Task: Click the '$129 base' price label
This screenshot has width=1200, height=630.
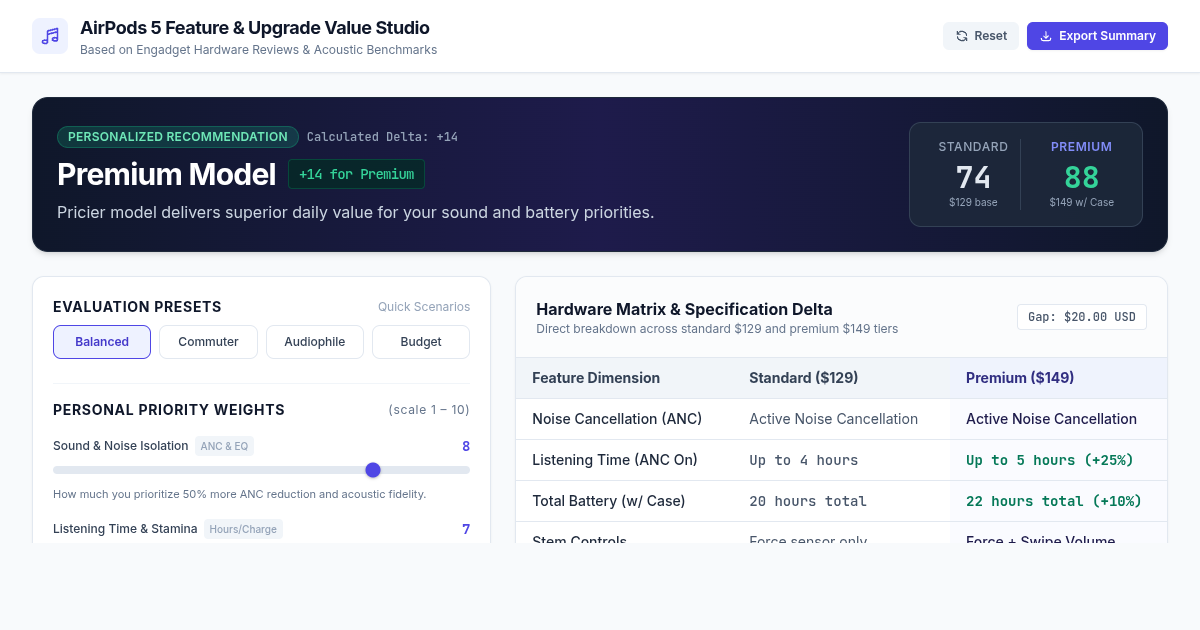Action: click(973, 202)
